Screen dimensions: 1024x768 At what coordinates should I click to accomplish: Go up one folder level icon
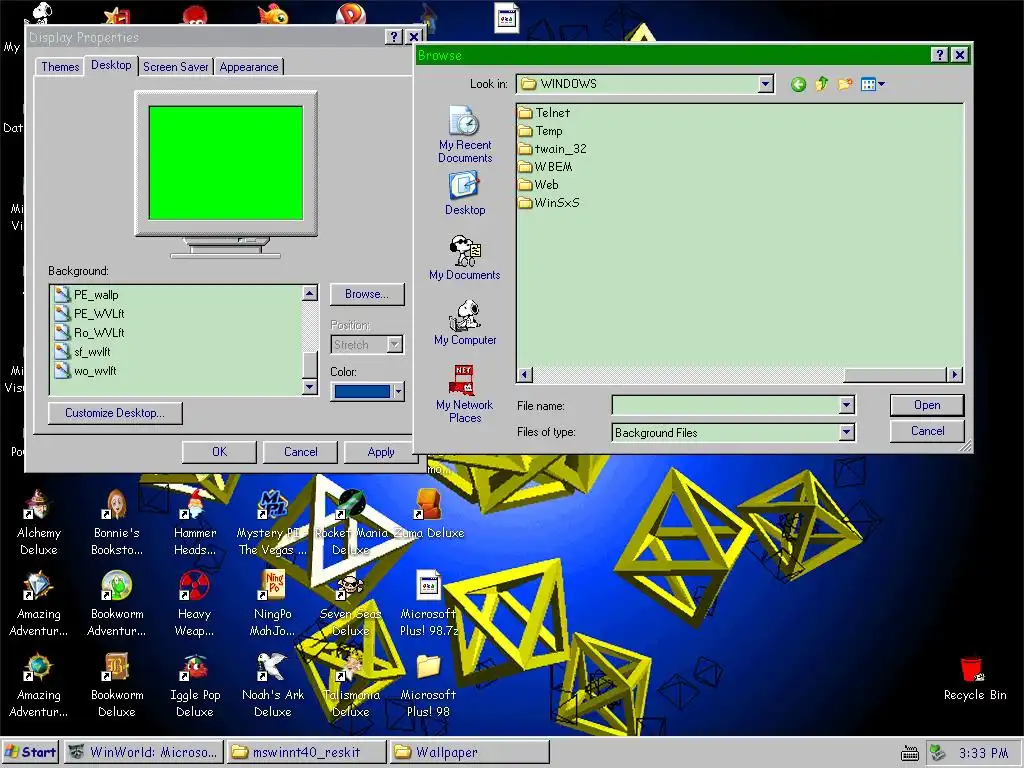tap(822, 84)
